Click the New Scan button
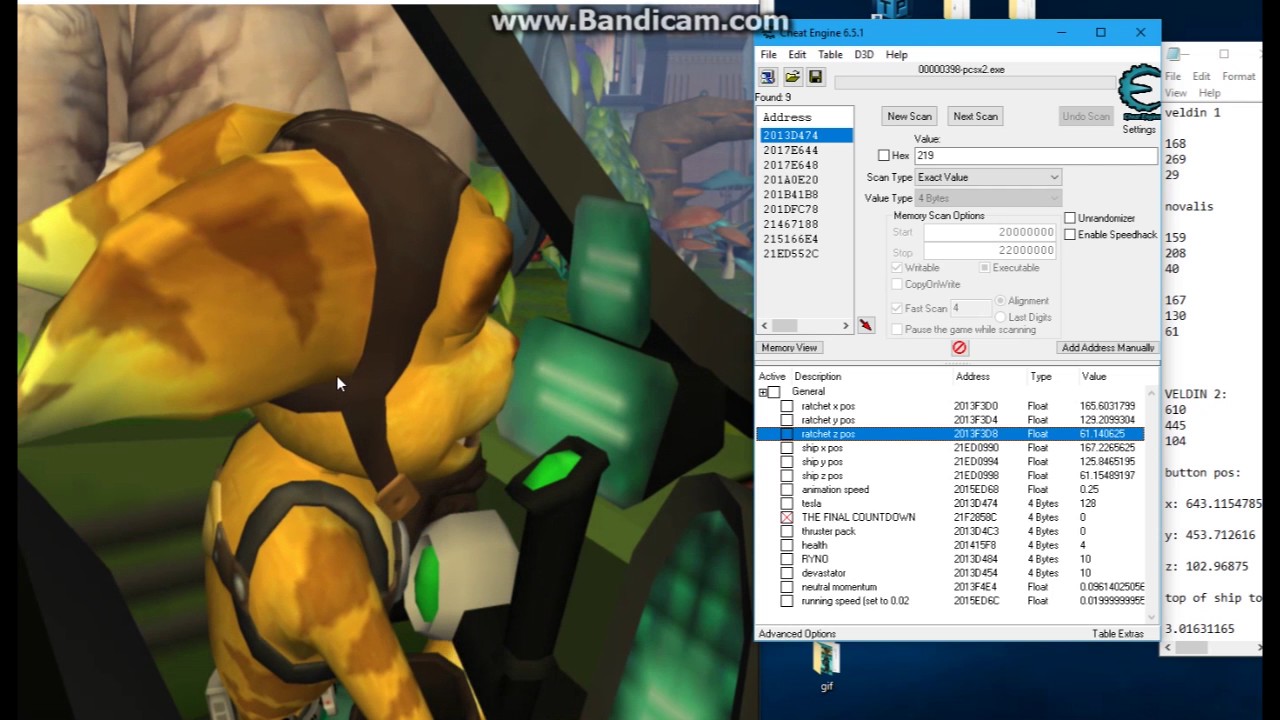 (x=909, y=116)
